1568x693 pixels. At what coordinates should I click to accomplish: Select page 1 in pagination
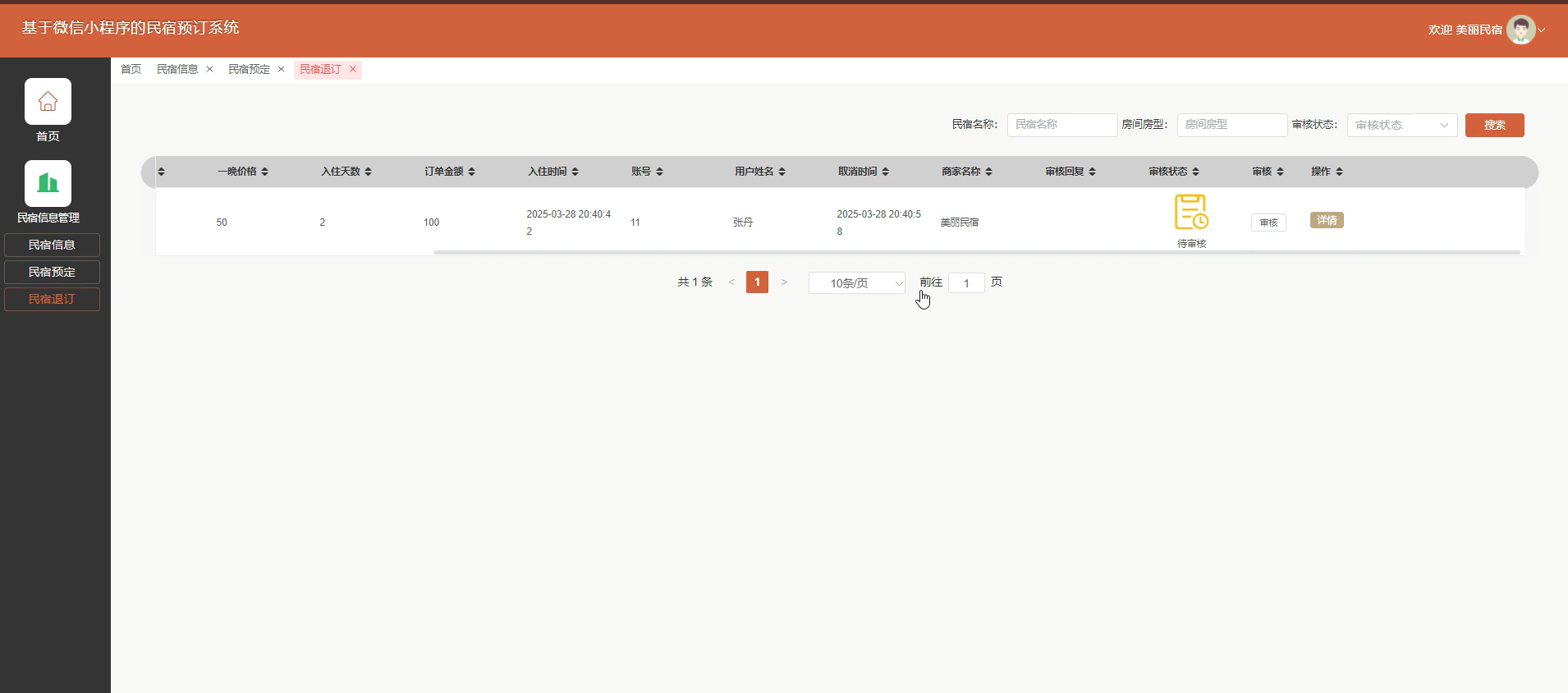(x=757, y=282)
